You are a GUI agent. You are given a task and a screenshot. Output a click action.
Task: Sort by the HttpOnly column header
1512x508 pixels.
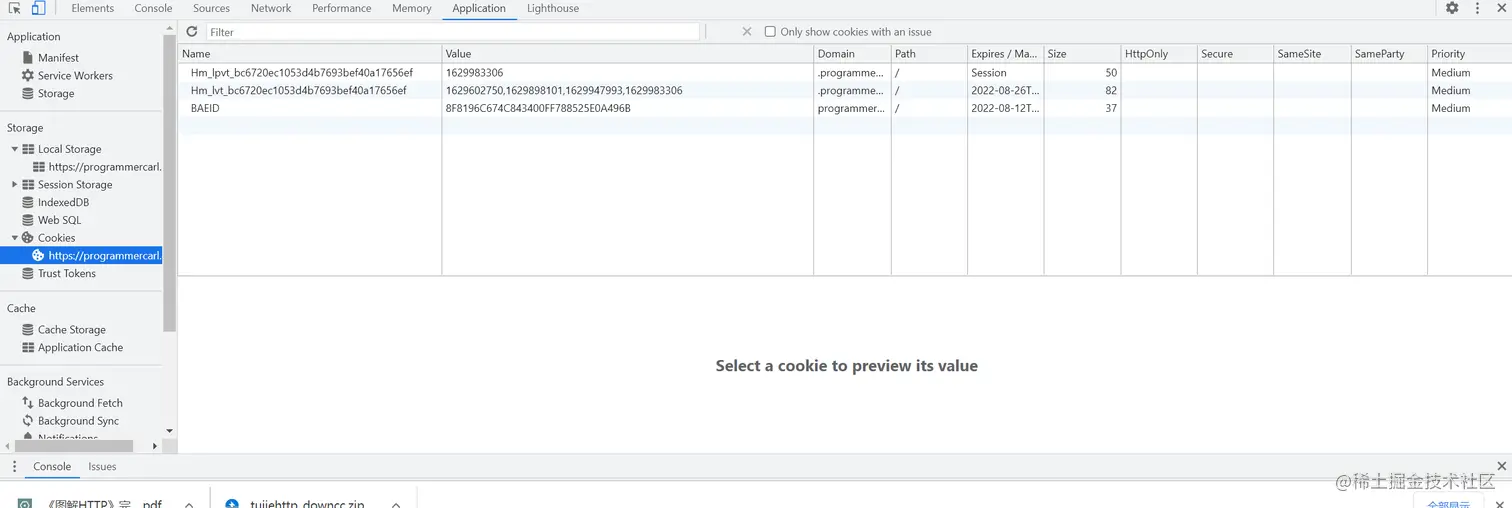(1159, 54)
